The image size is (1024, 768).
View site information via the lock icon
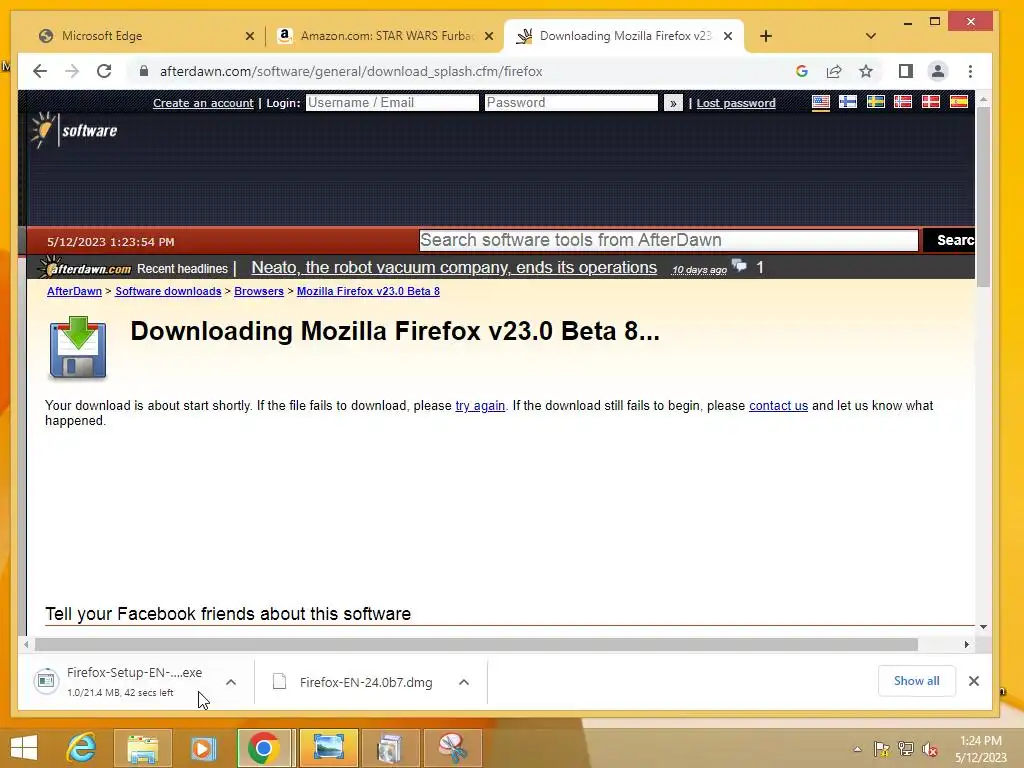tap(144, 71)
